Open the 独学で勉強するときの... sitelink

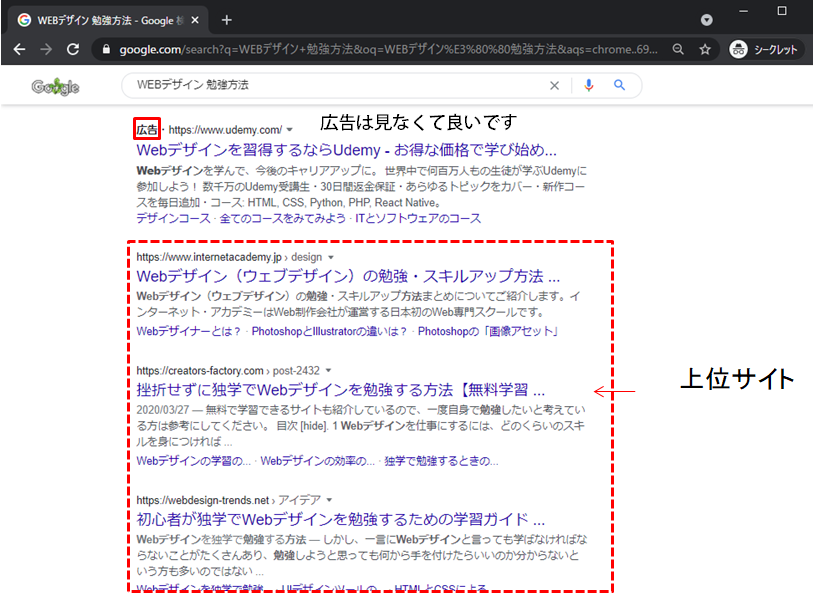(441, 461)
